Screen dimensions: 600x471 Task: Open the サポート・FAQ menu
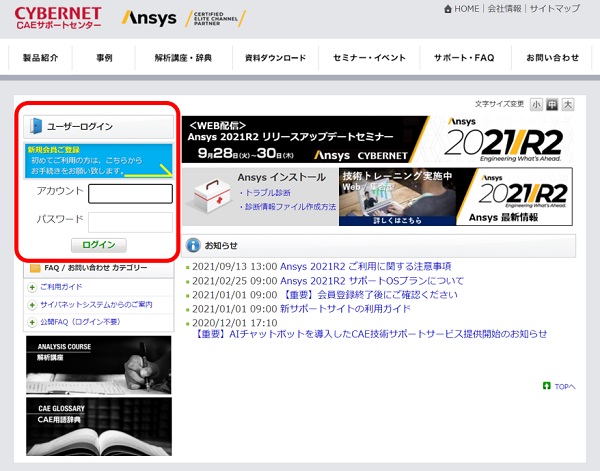(x=464, y=58)
